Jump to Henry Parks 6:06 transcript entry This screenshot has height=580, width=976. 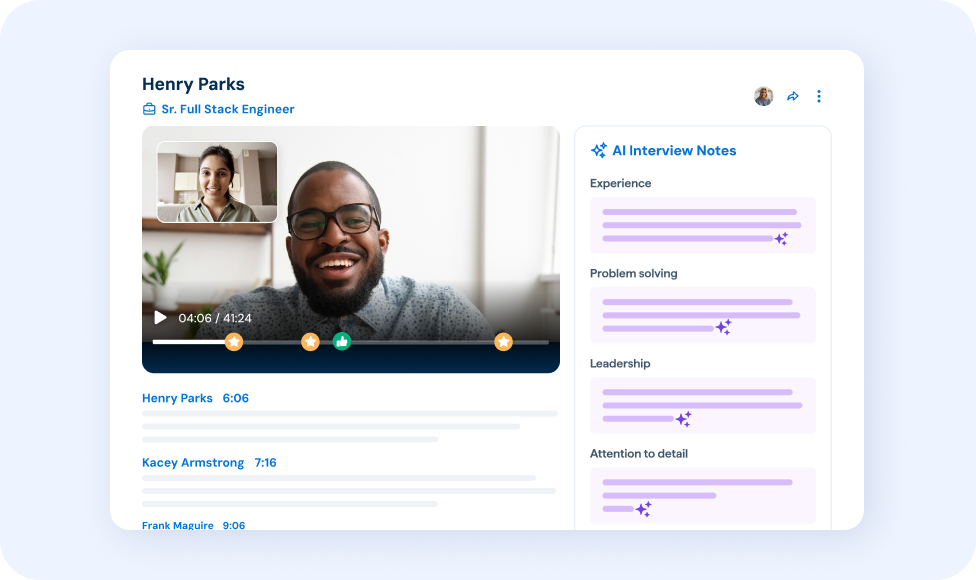click(x=195, y=398)
